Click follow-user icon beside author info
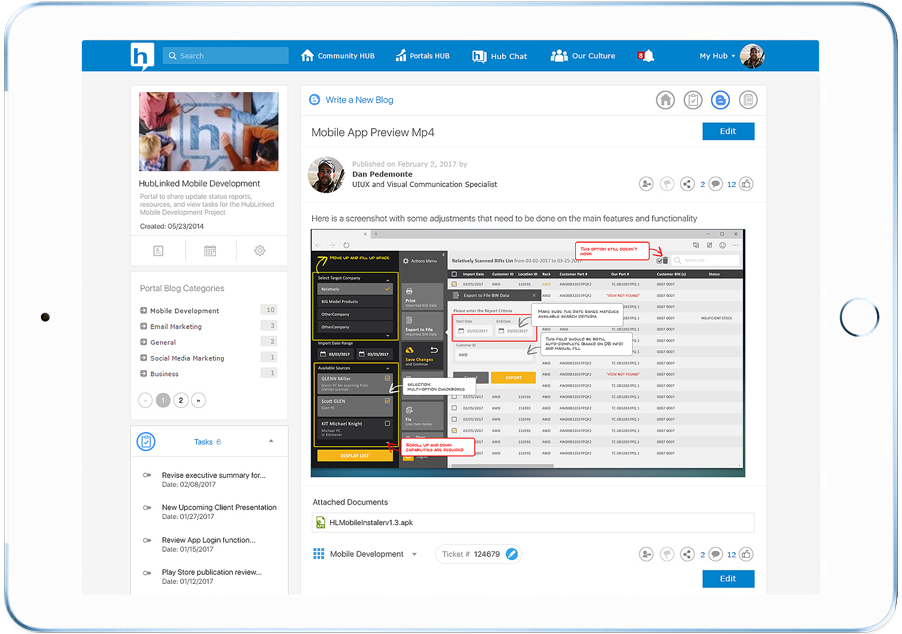902x634 pixels. point(646,184)
